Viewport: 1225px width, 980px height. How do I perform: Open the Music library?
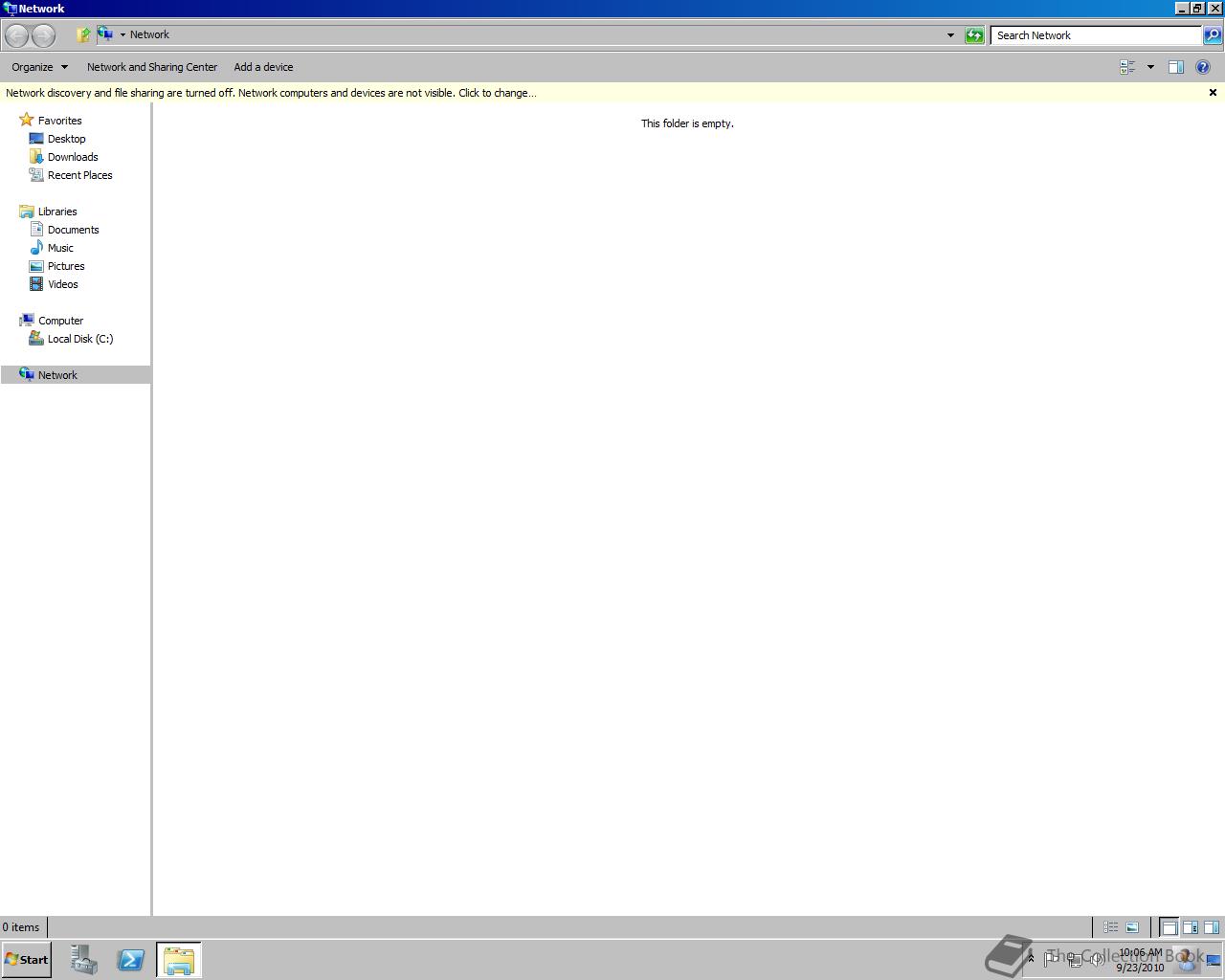pyautogui.click(x=60, y=248)
